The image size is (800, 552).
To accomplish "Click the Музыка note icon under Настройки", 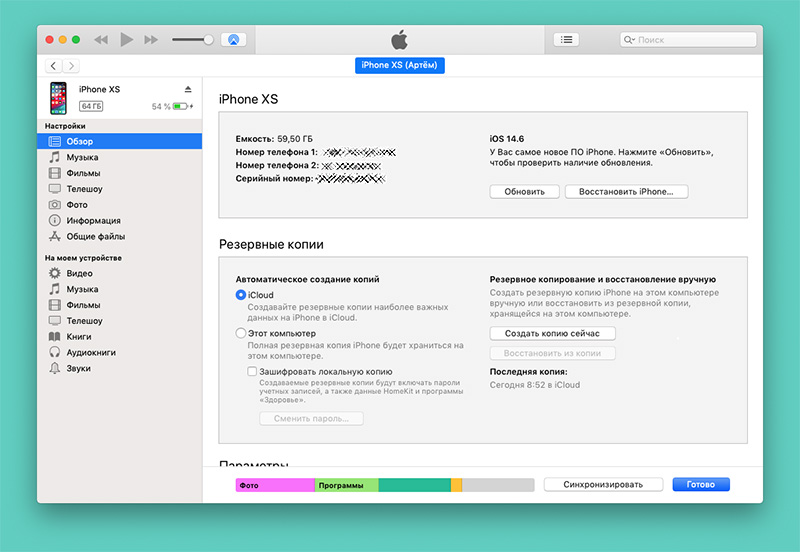I will (x=55, y=157).
